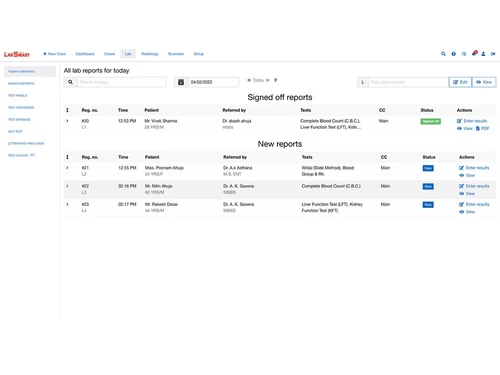Viewport: 500px width, 375px height.
Task: Enter results for Poonam Ahuja
Action: [474, 168]
